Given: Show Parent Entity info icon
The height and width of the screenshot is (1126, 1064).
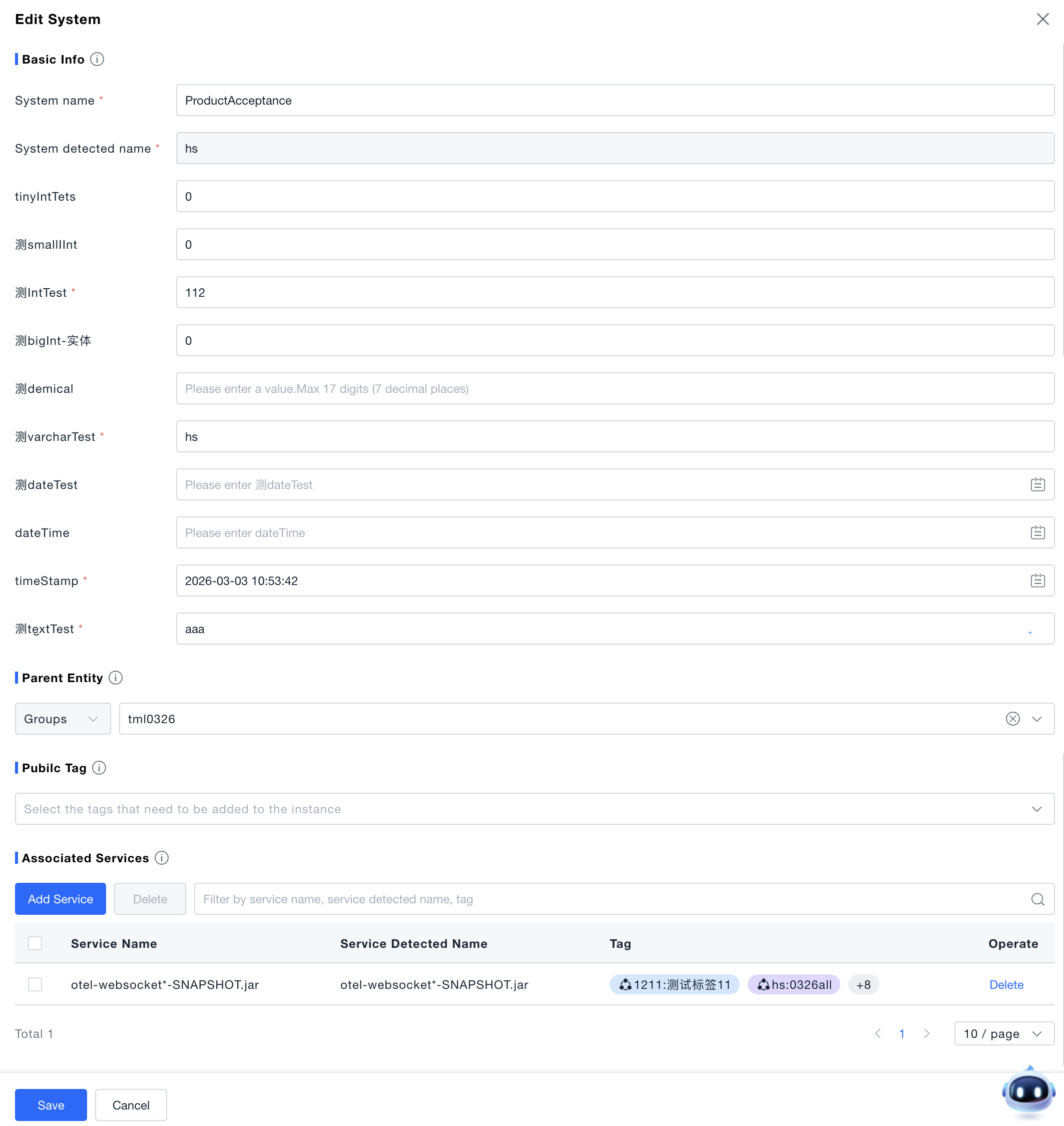Looking at the screenshot, I should tap(116, 677).
